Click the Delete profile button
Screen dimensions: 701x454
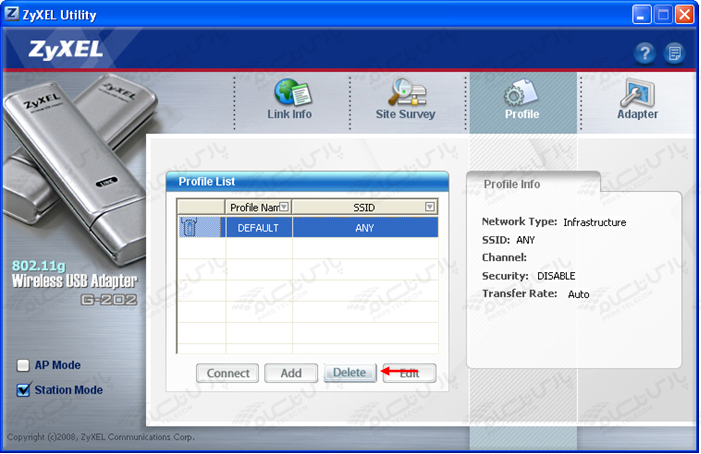(350, 373)
